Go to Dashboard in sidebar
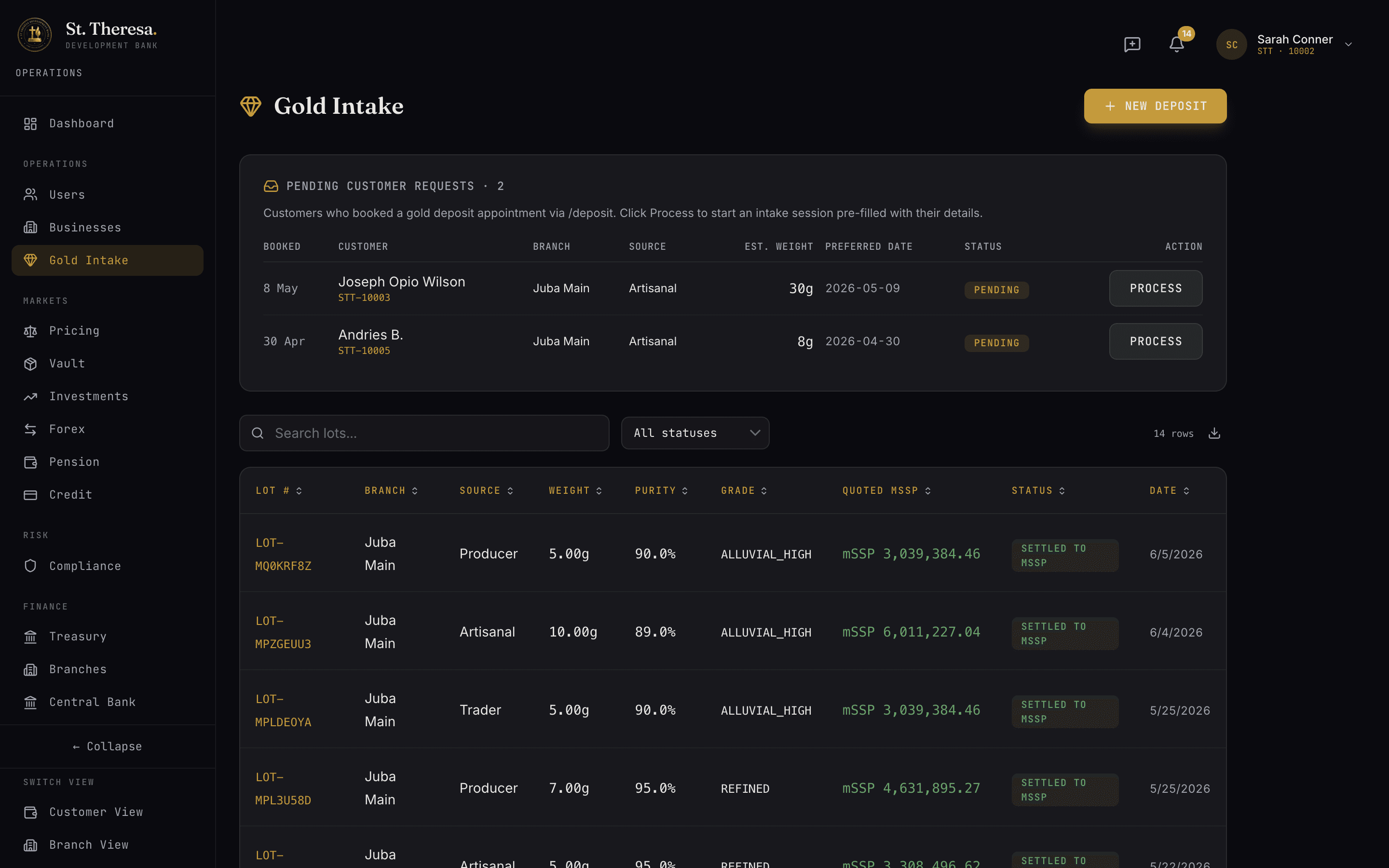Viewport: 1389px width, 868px height. click(x=108, y=123)
